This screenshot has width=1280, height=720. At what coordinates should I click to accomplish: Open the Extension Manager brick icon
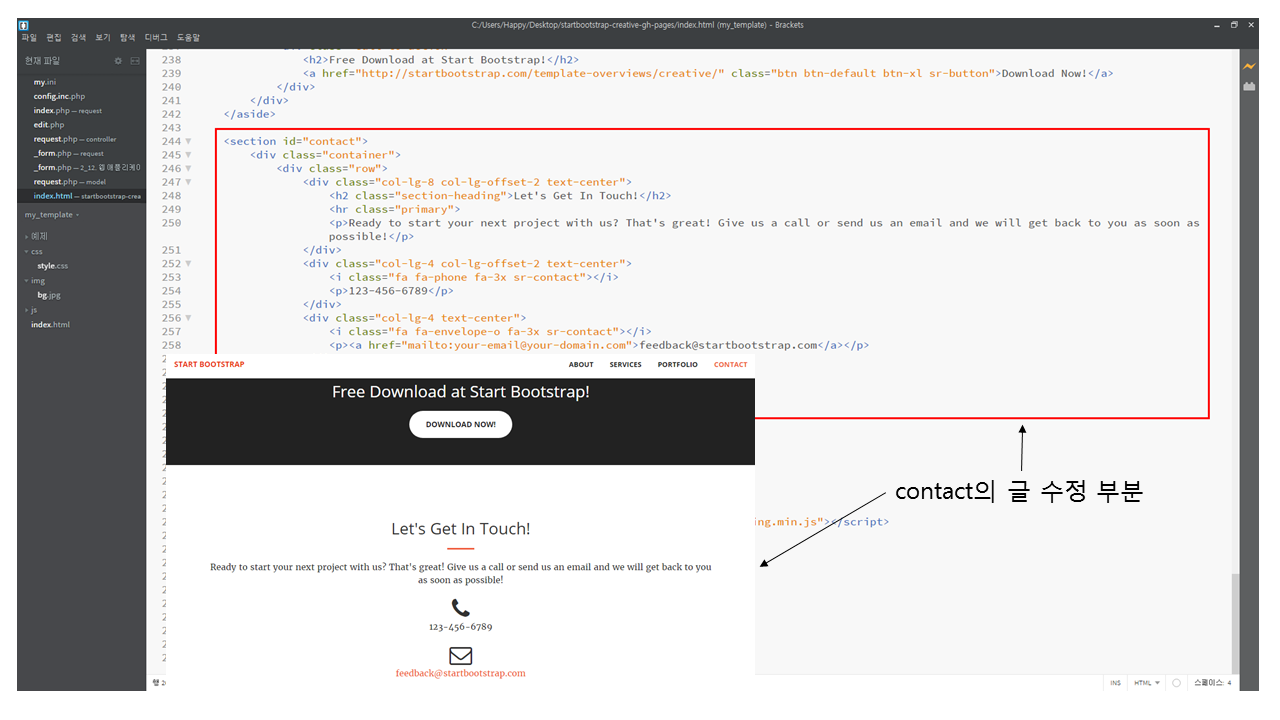1249,87
